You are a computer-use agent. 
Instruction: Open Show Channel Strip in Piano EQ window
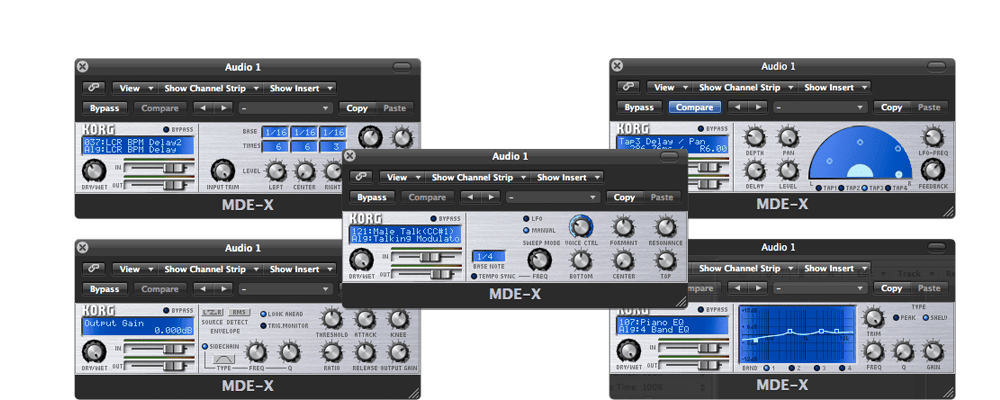tap(745, 268)
